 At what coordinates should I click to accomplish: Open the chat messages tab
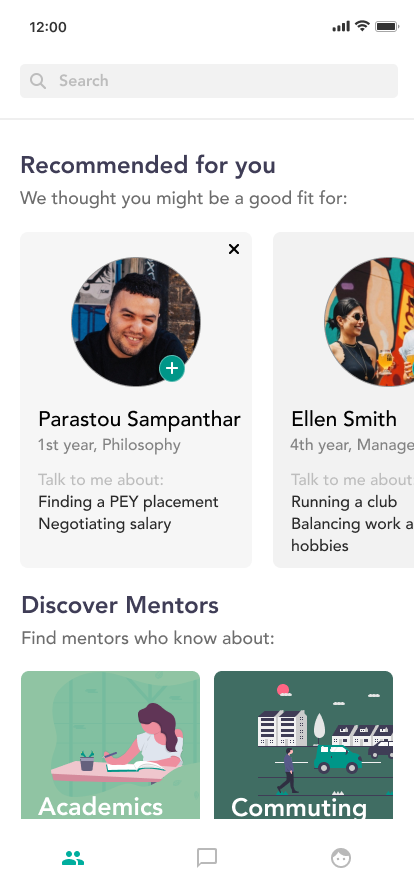coord(206,858)
